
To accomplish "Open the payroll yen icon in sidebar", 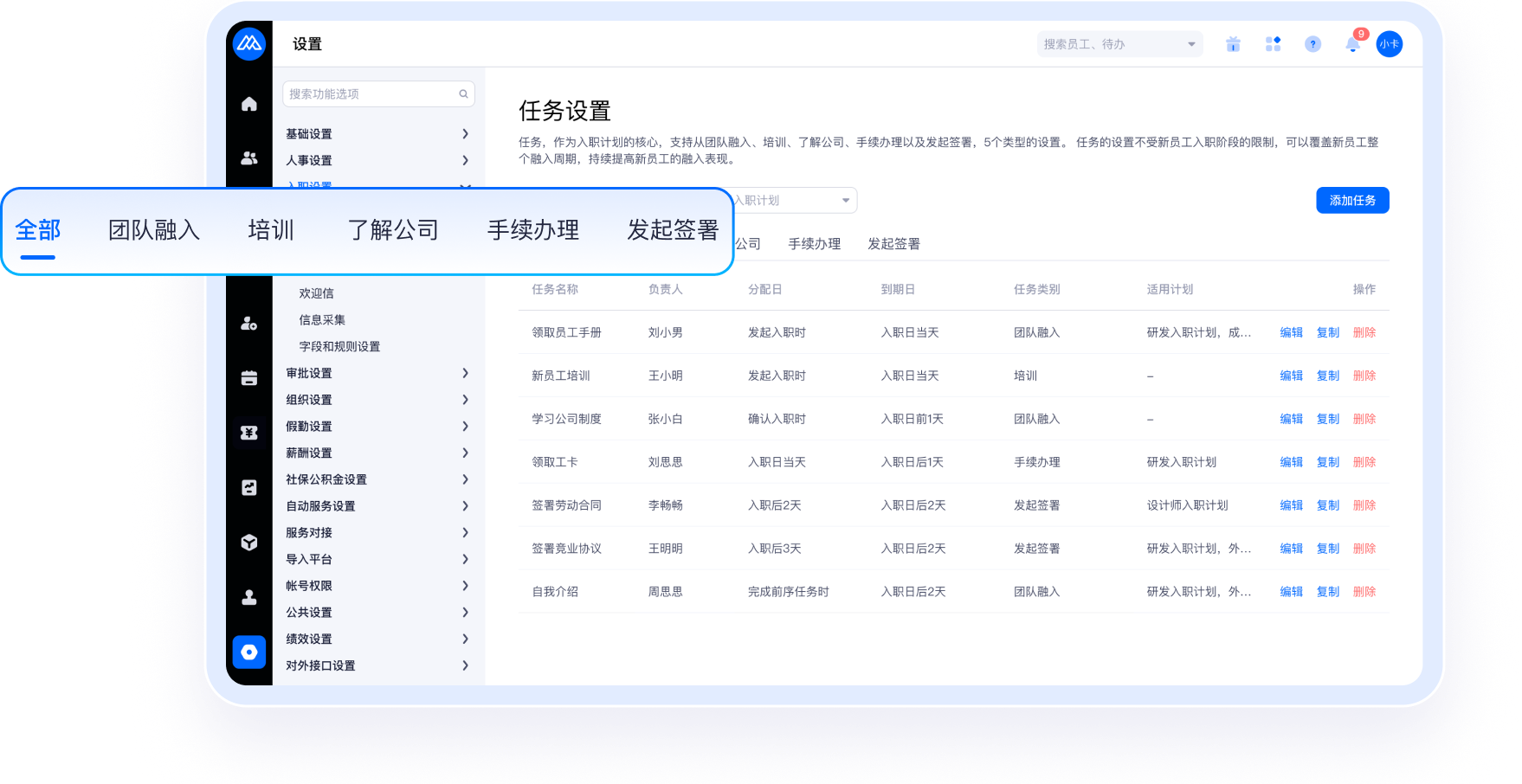I will point(249,433).
